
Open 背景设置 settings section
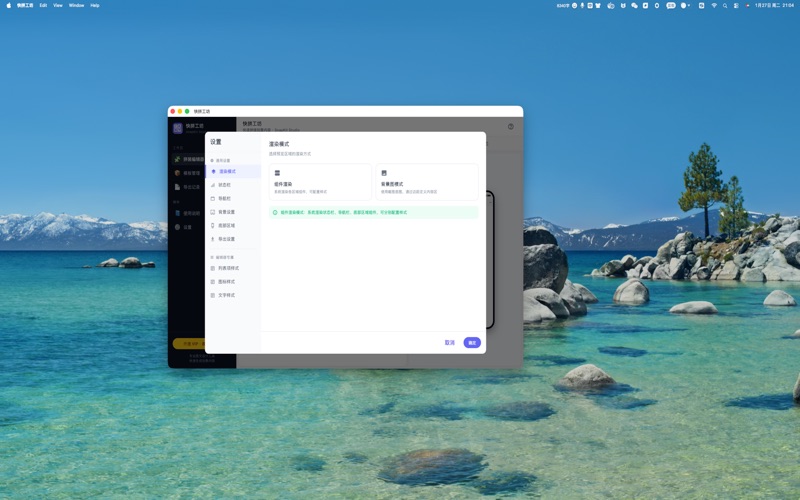(x=227, y=212)
